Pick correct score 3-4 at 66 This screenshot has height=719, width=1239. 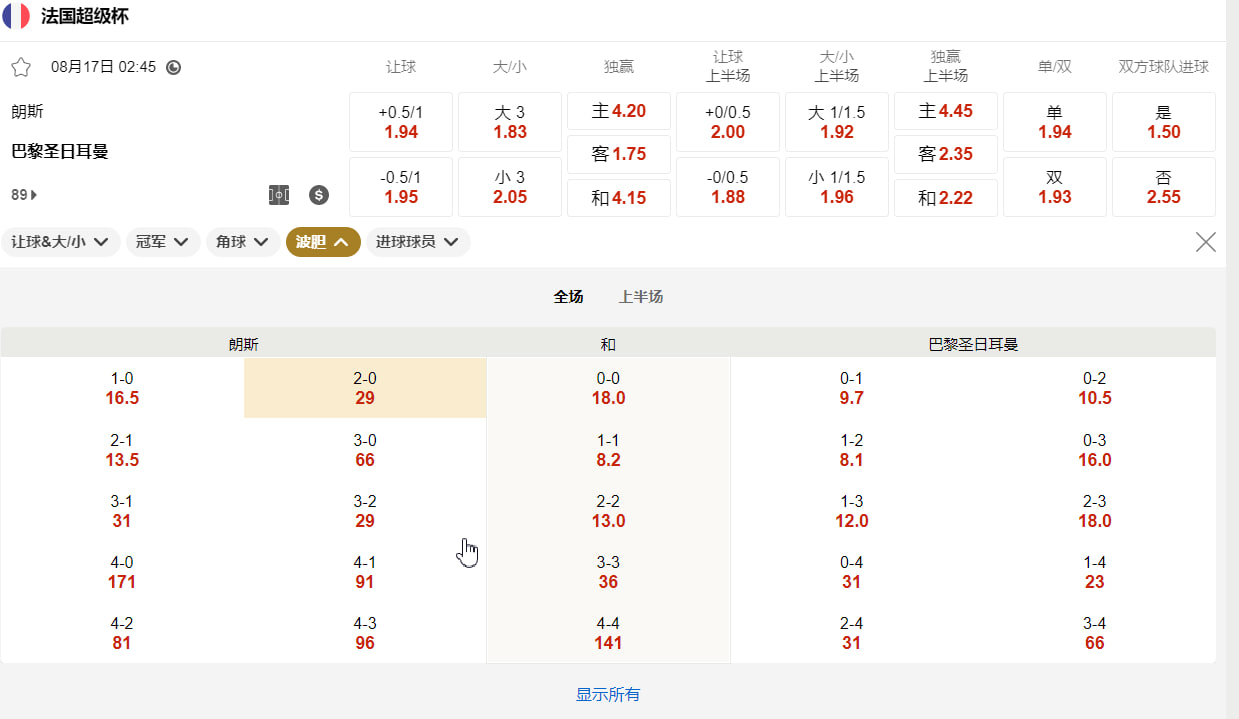pyautogui.click(x=1095, y=633)
